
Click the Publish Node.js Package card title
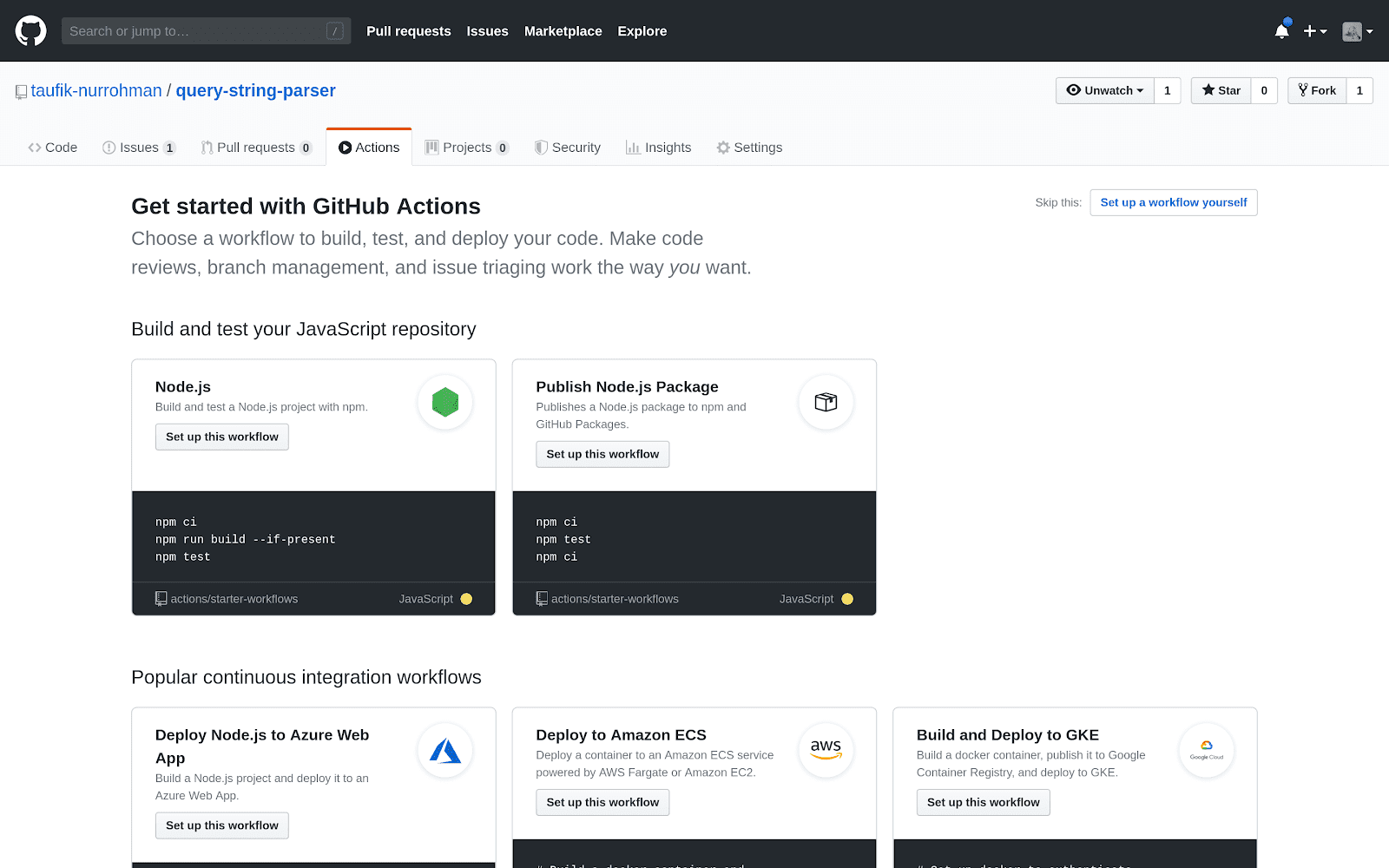(627, 387)
